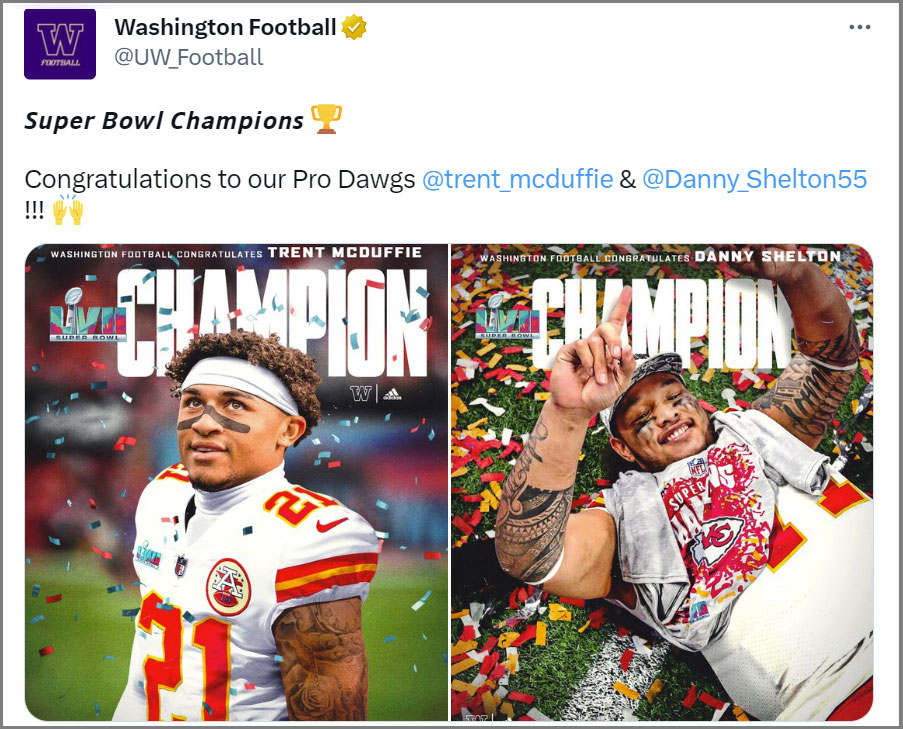Open the three-dot more options menu
903x729 pixels.
[859, 27]
